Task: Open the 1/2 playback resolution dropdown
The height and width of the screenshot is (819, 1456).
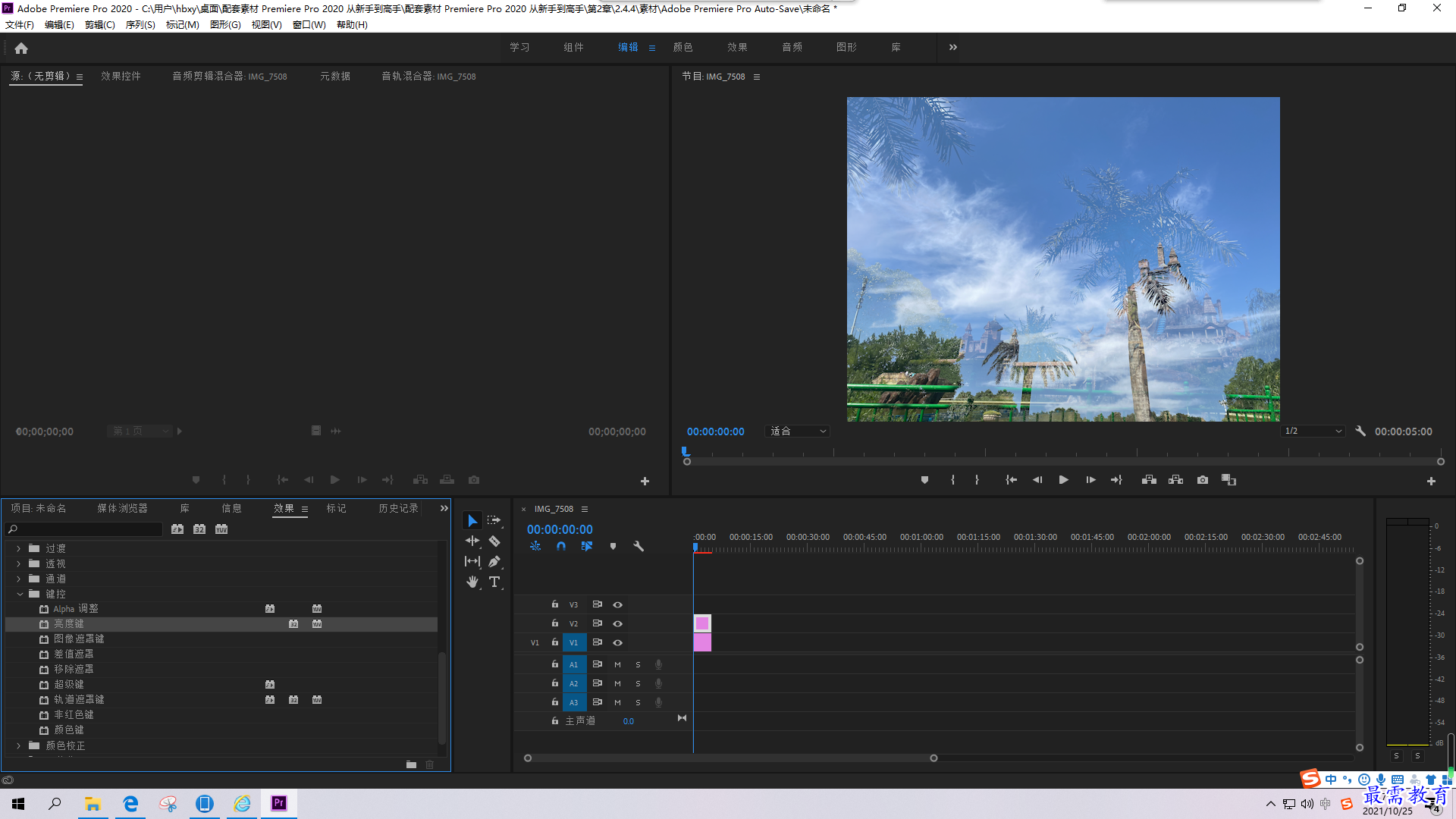Action: 1313,431
